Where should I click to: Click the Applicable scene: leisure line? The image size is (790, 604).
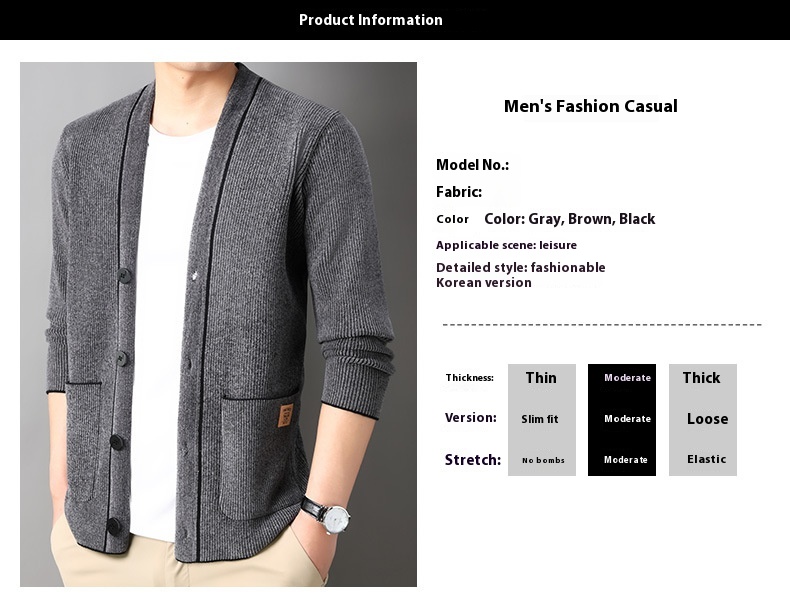506,245
